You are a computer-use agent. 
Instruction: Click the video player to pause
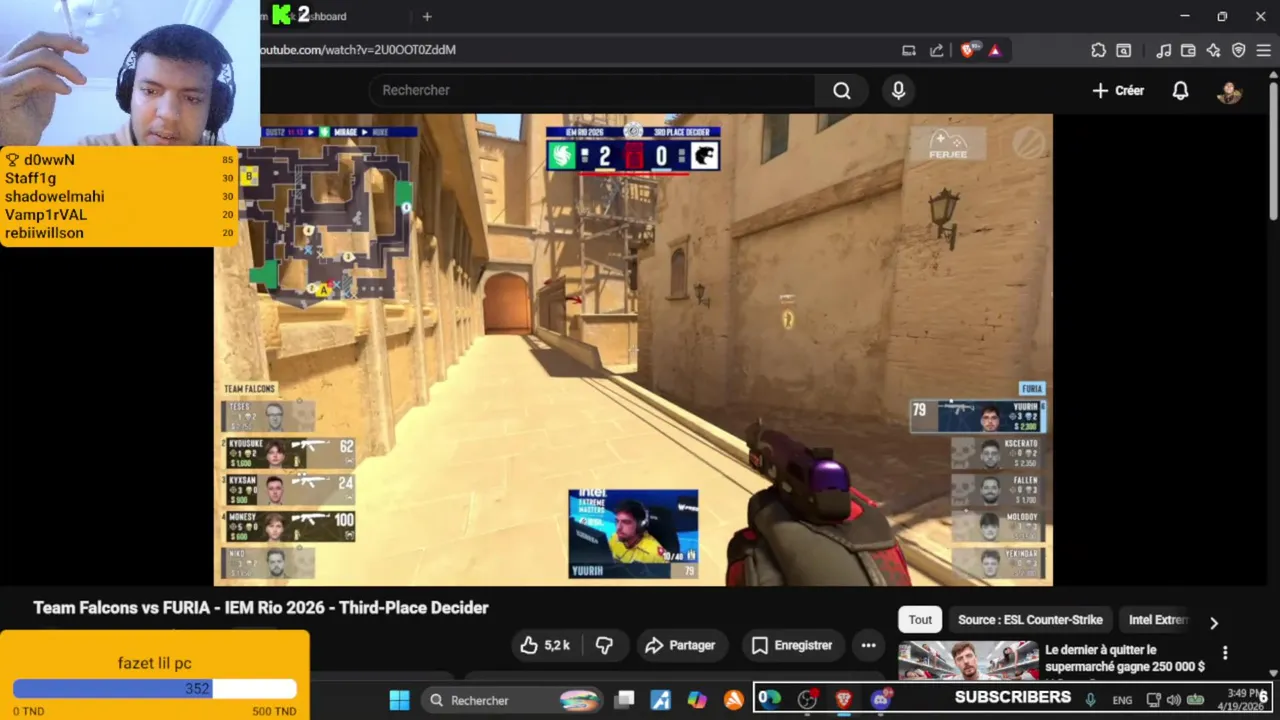click(633, 349)
